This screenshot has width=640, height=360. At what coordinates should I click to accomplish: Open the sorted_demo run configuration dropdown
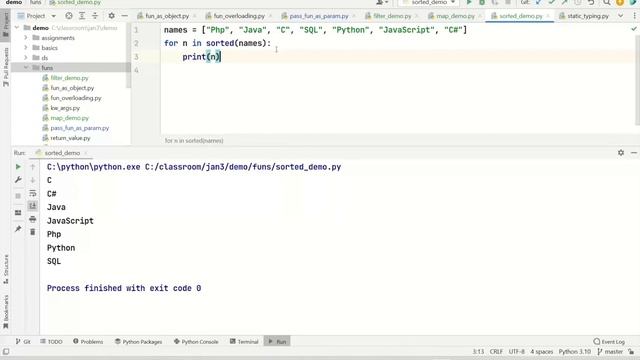pyautogui.click(x=429, y=2)
